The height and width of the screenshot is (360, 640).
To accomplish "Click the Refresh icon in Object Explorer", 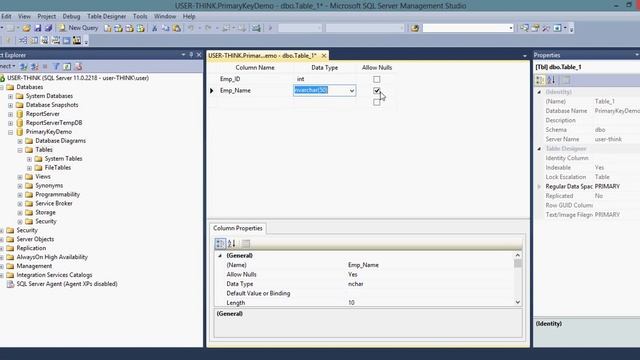I will pos(67,67).
